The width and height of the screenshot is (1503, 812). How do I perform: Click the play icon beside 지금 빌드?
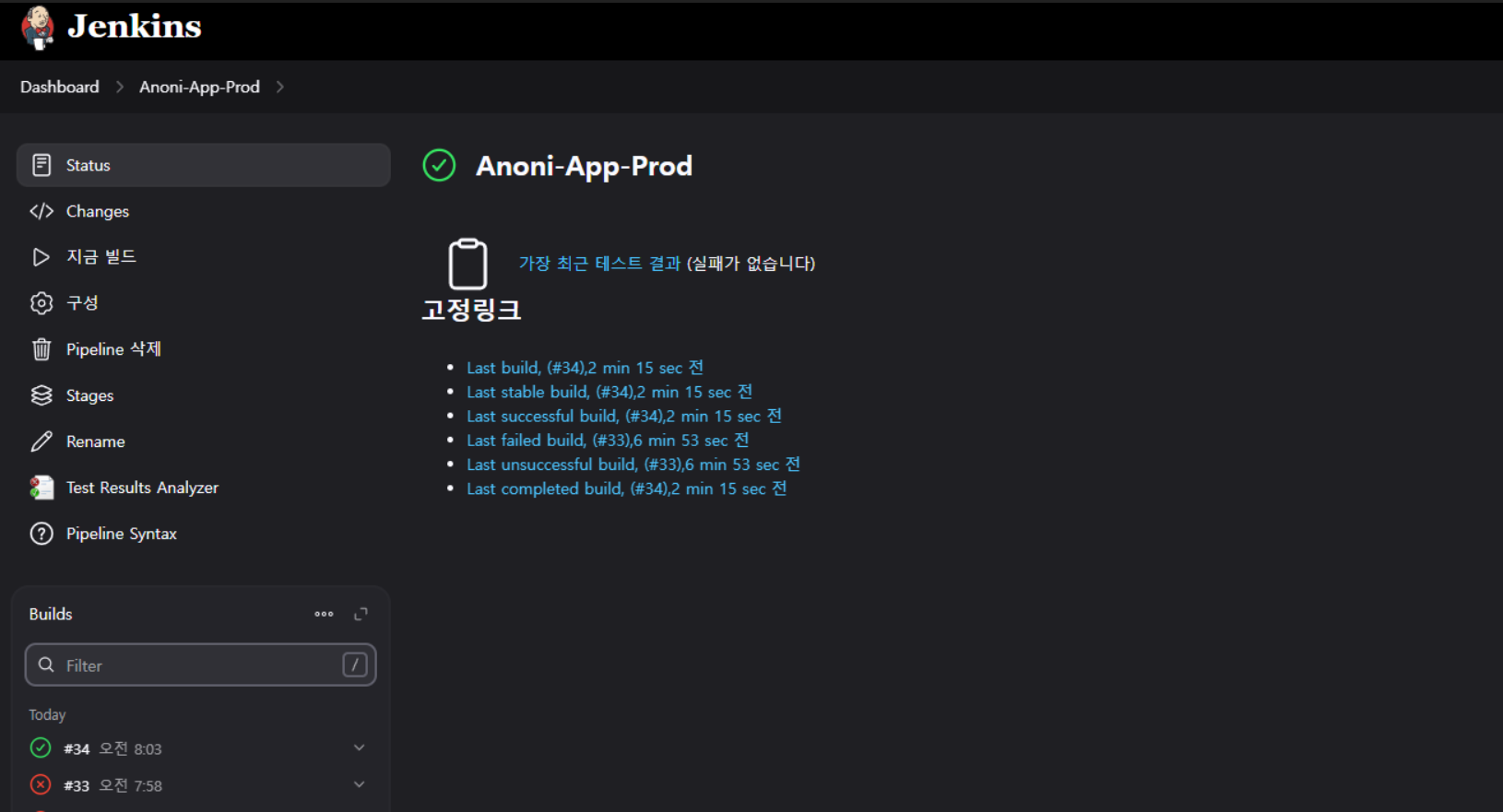(x=41, y=257)
